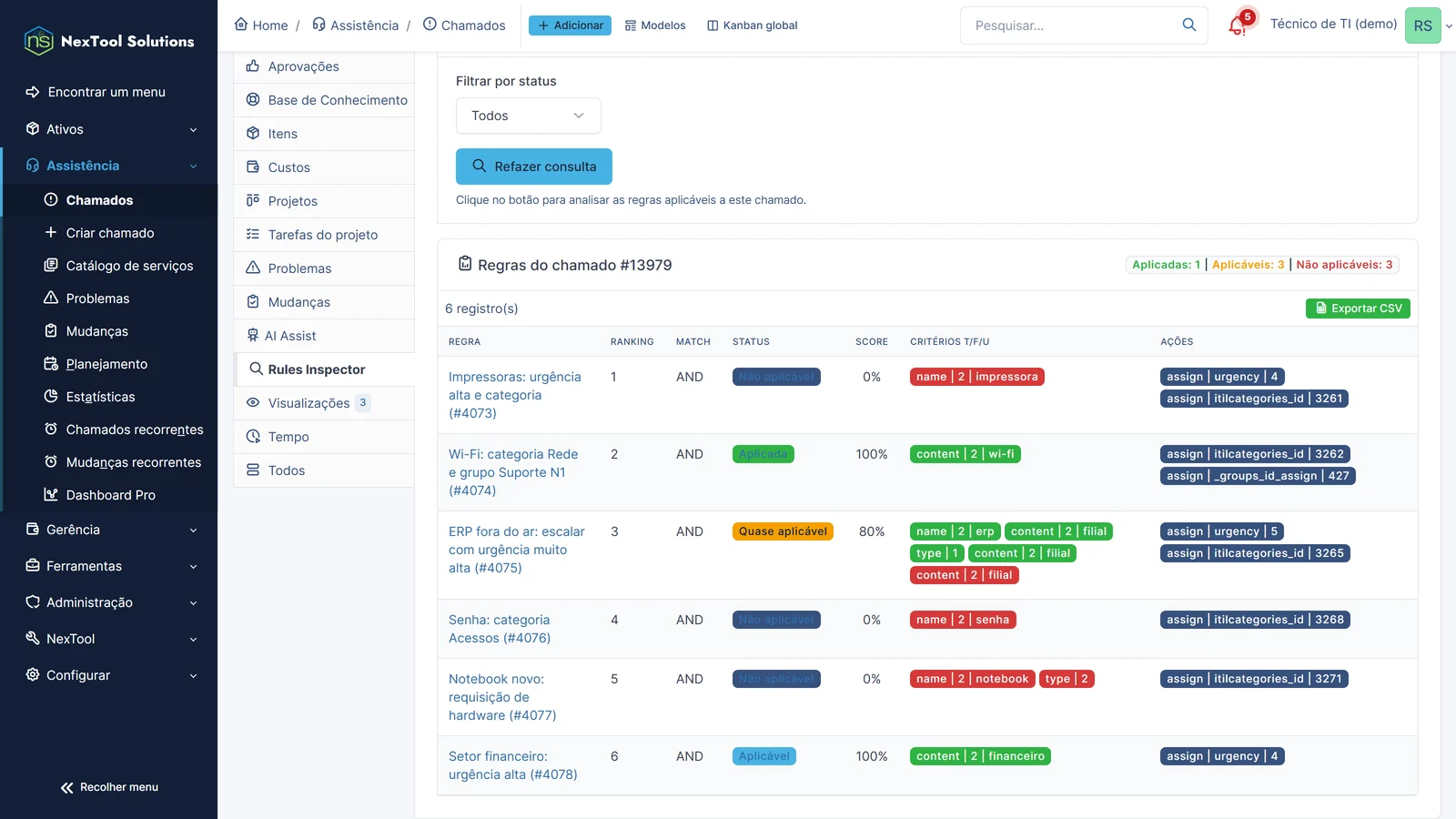The image size is (1456, 819).
Task: Switch to the Visualizações tab
Action: pyautogui.click(x=324, y=403)
